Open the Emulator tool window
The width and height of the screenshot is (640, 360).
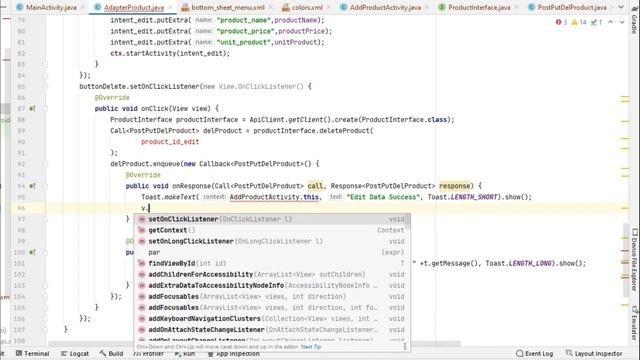click(x=634, y=322)
